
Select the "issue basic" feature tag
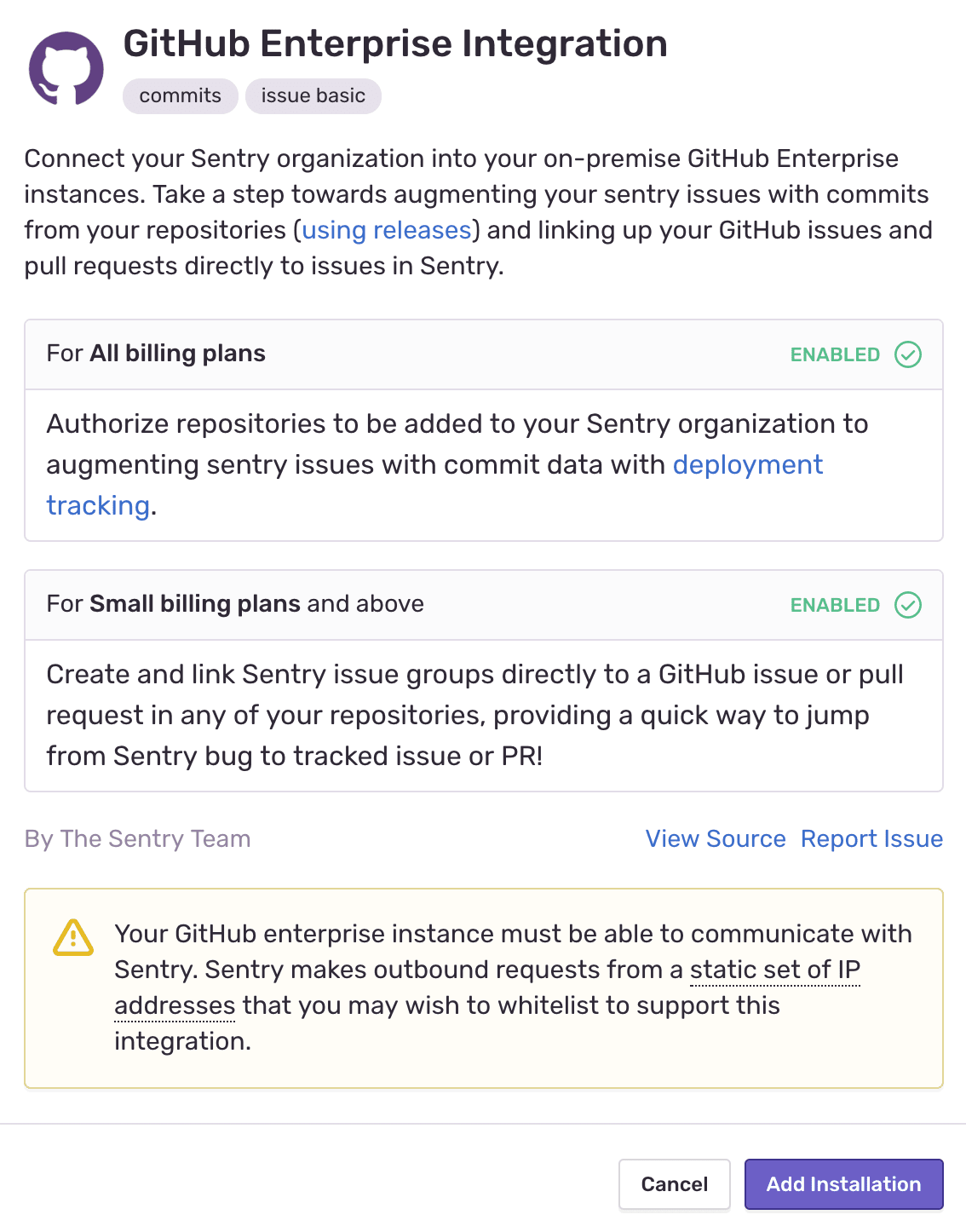click(x=313, y=95)
